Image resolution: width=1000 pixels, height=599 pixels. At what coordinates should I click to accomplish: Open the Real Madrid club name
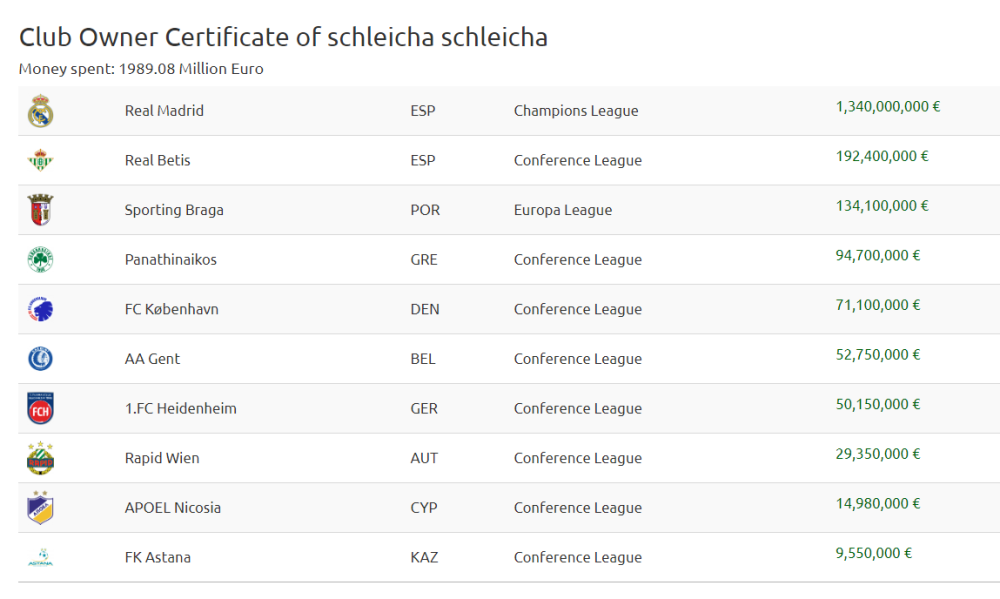coord(164,111)
